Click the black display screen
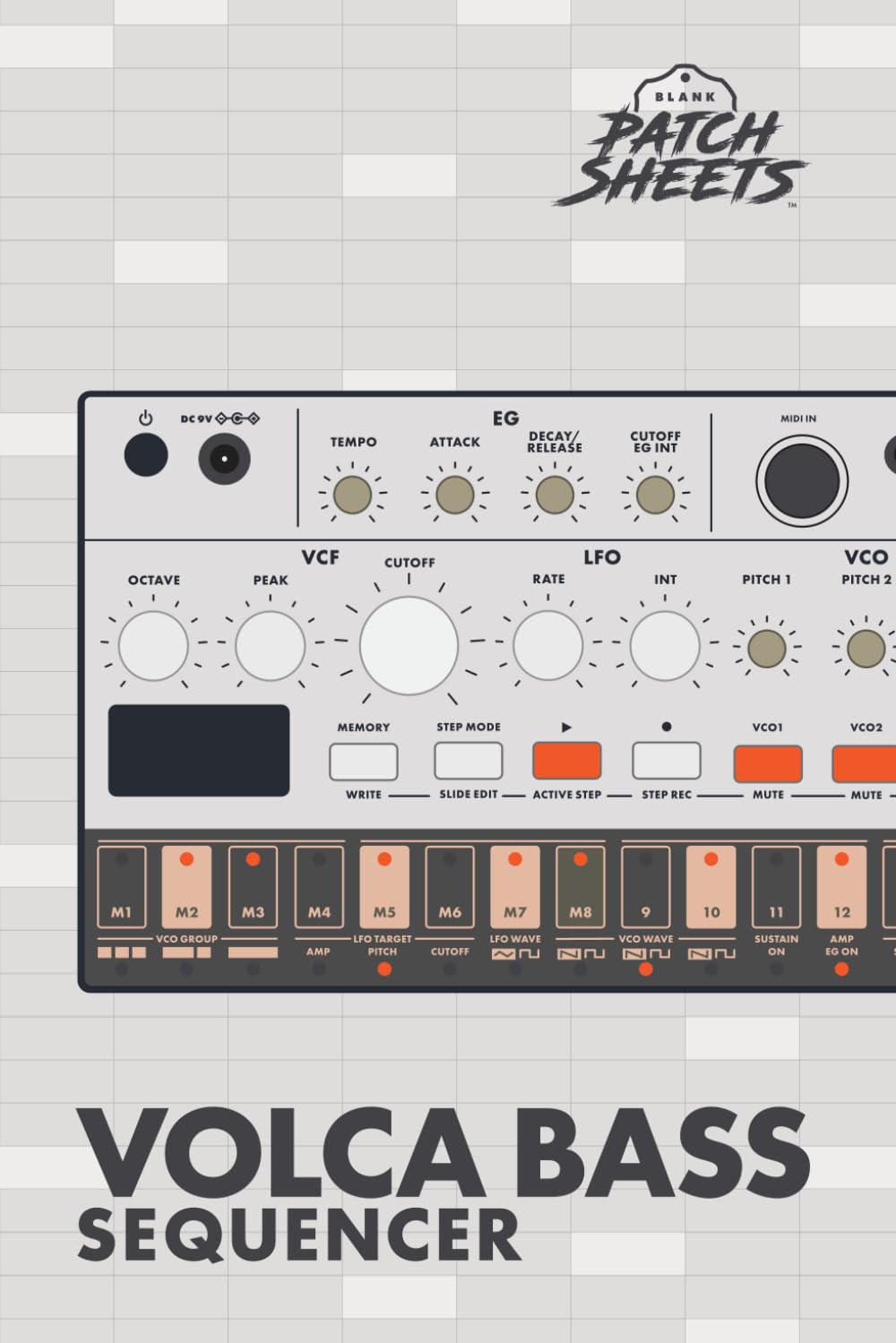Image resolution: width=896 pixels, height=1343 pixels. (x=199, y=751)
